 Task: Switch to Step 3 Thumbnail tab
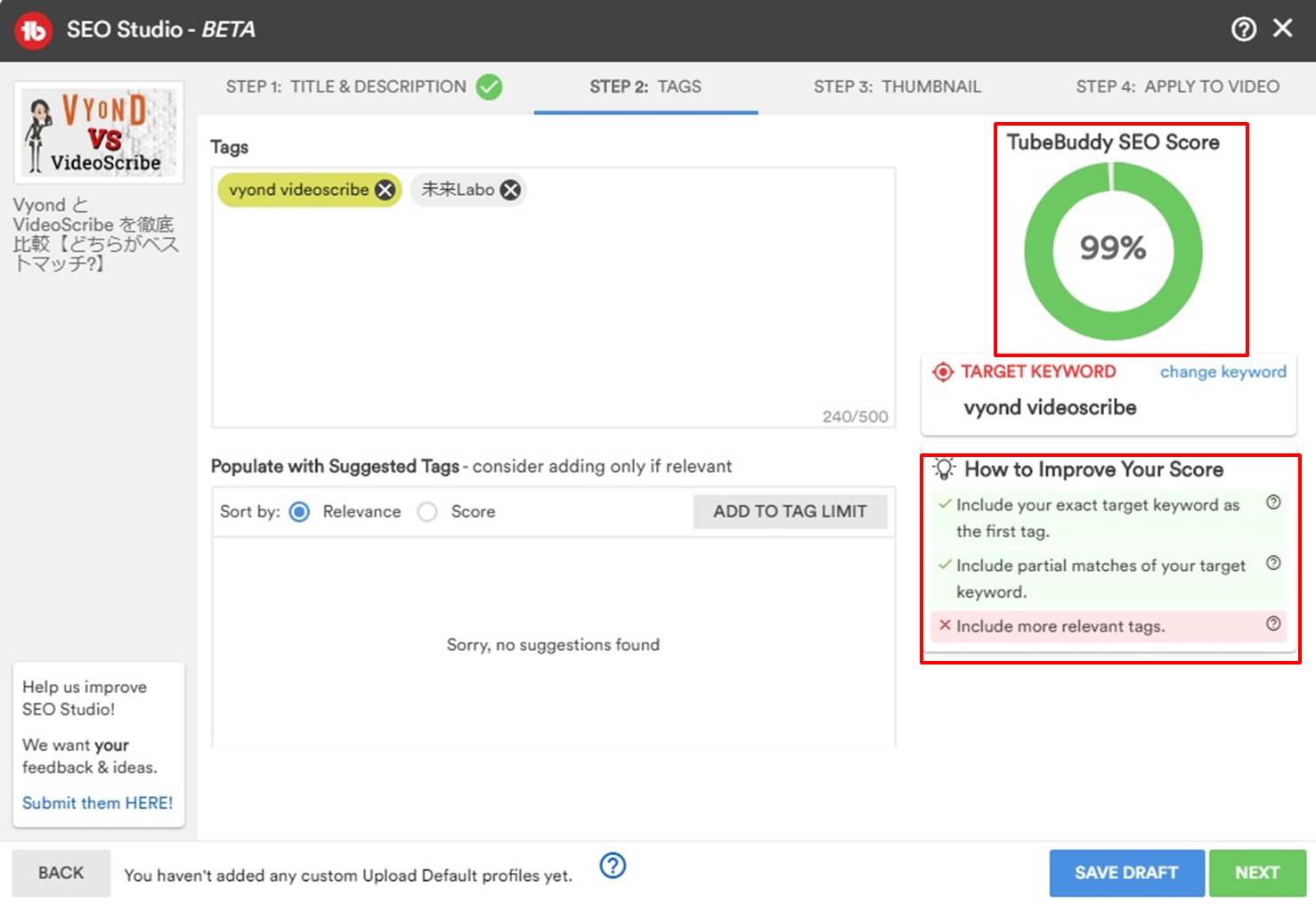pos(898,86)
